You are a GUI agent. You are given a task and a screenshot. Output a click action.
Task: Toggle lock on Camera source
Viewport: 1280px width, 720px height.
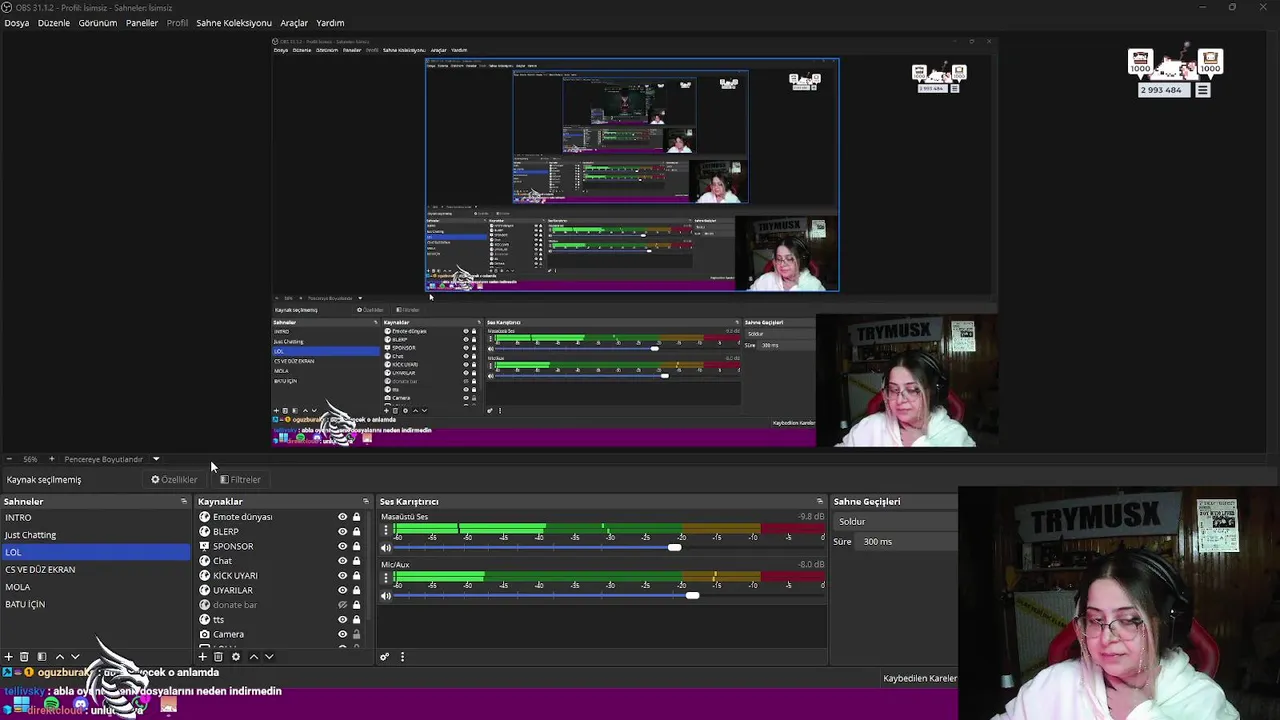[356, 634]
